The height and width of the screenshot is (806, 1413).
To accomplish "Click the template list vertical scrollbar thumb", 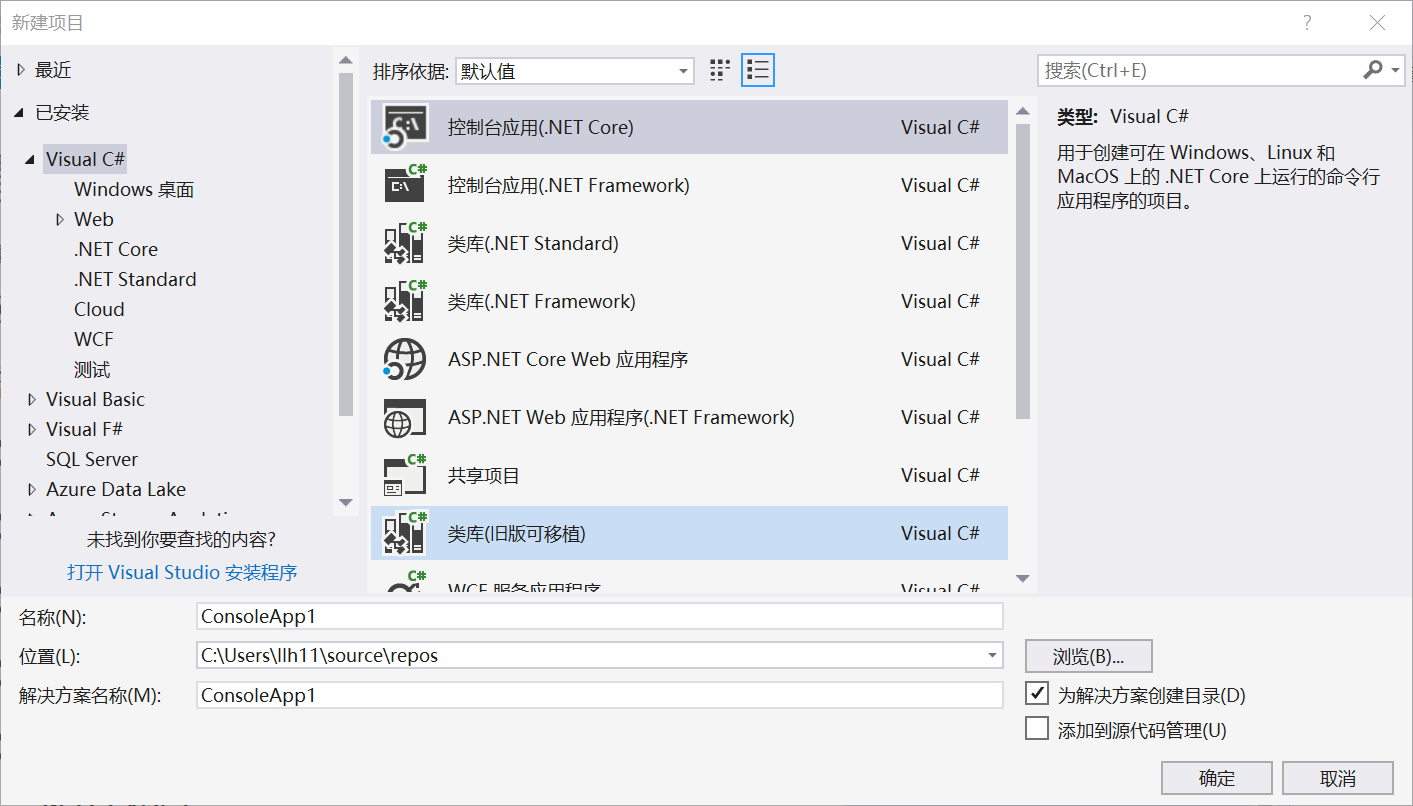I will click(x=1023, y=270).
